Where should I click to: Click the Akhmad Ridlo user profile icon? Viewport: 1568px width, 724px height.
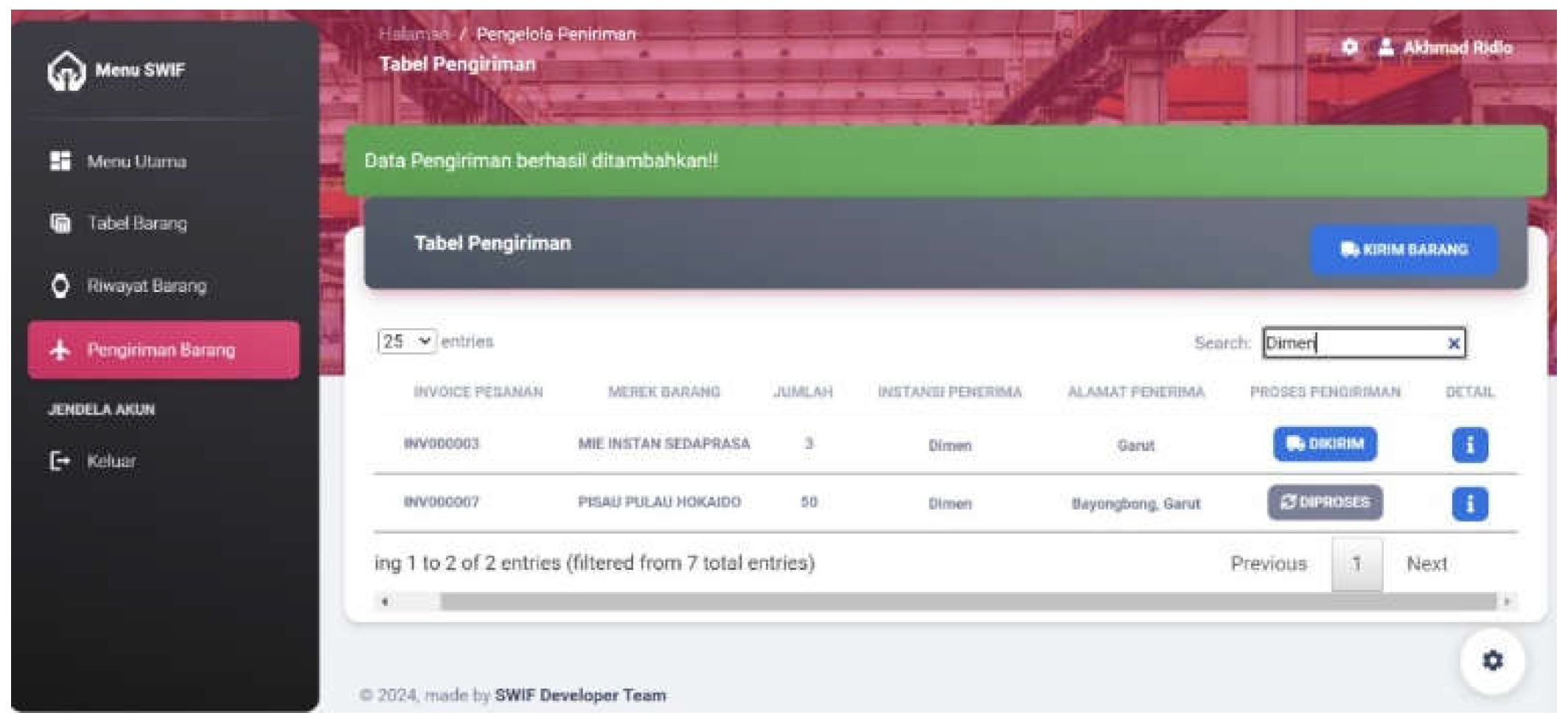point(1386,48)
